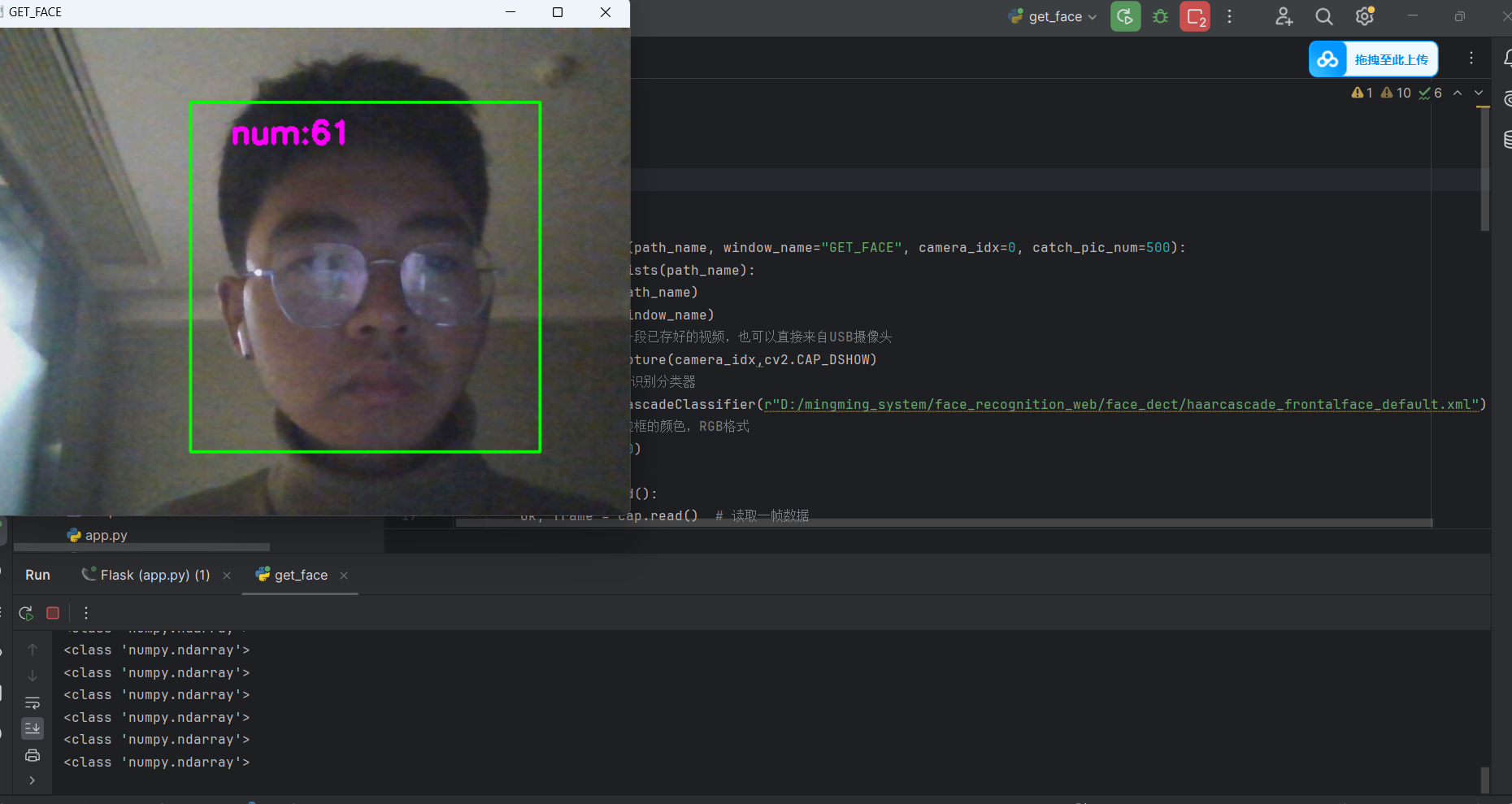Open the top toolbar more-actions menu
Image resolution: width=1512 pixels, height=804 pixels.
click(1229, 16)
